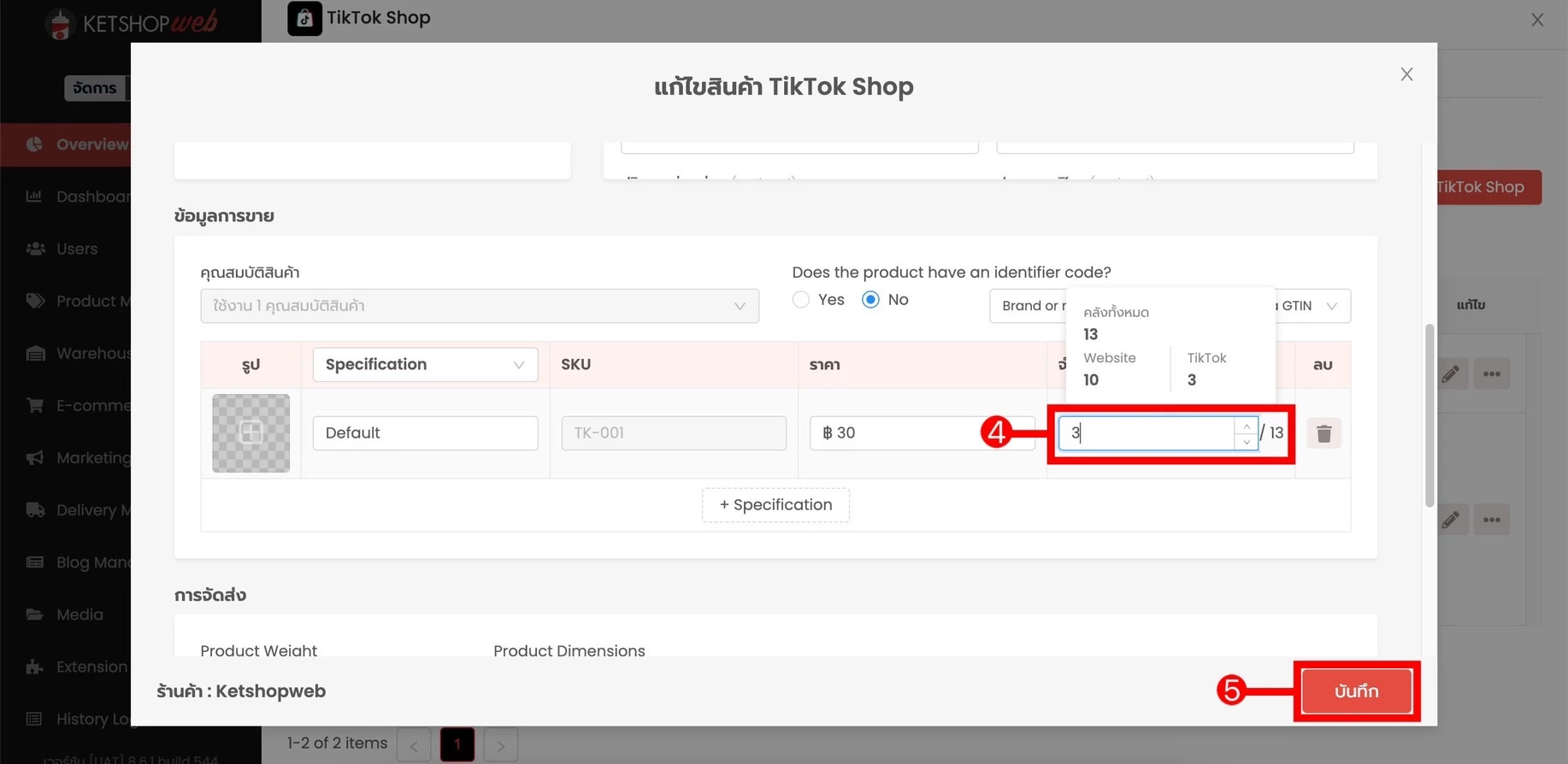Click the Media folder icon
This screenshot has width=1568, height=764.
point(34,614)
